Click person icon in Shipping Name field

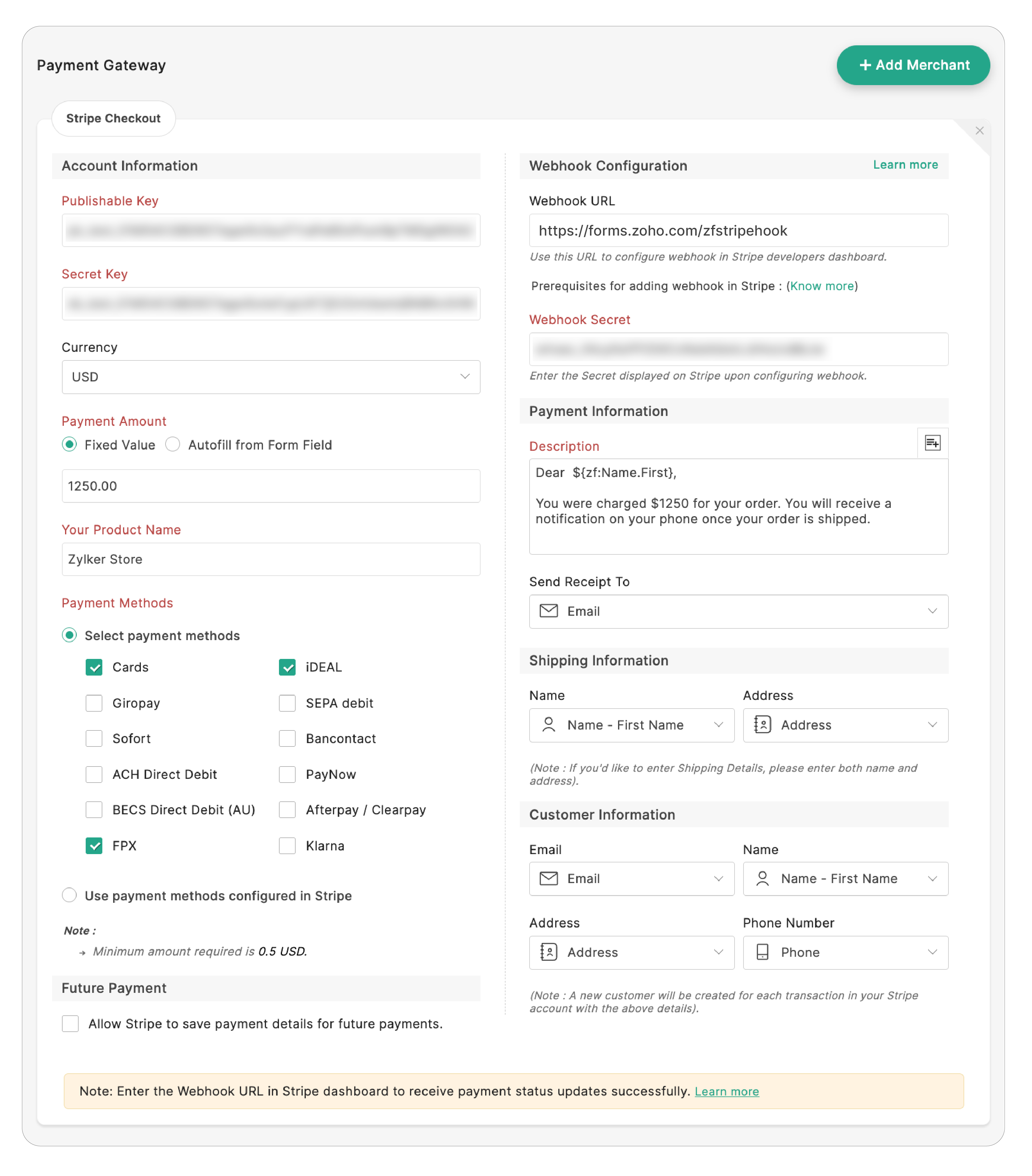coord(548,724)
